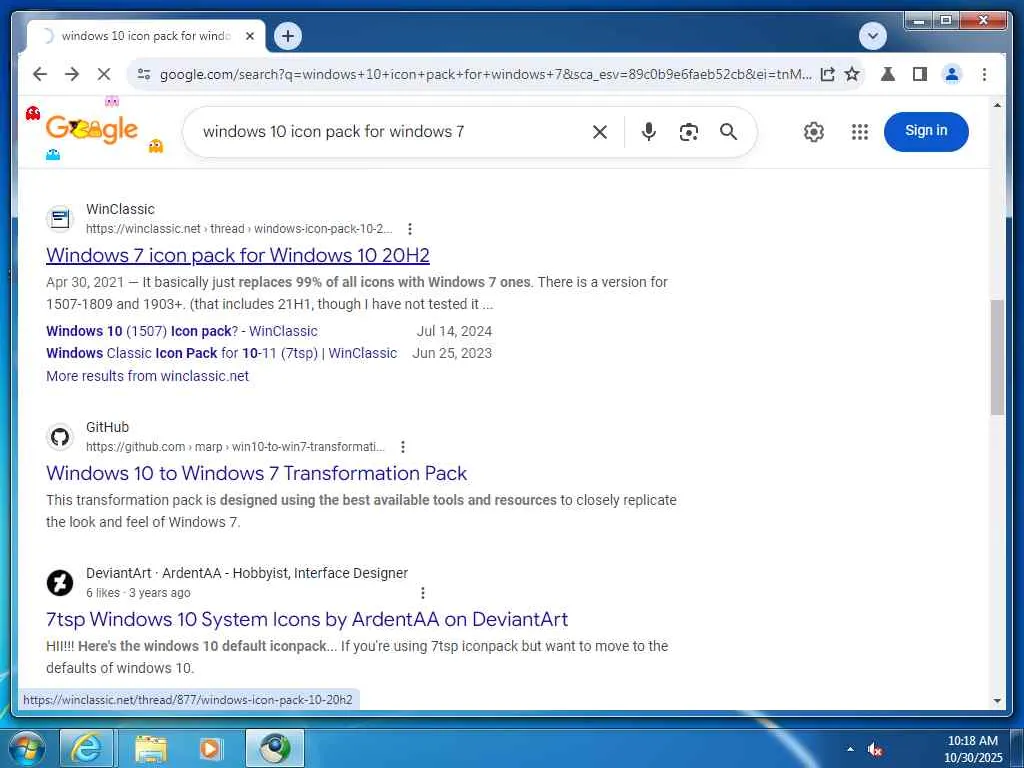The image size is (1024, 768).
Task: Open Chrome three-dot menu
Action: 984,74
